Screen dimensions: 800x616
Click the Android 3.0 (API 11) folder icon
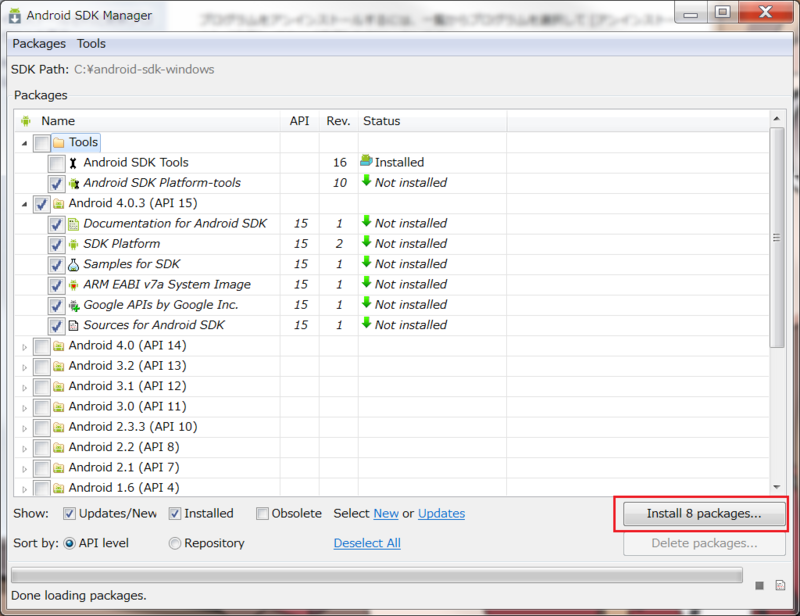coord(59,407)
